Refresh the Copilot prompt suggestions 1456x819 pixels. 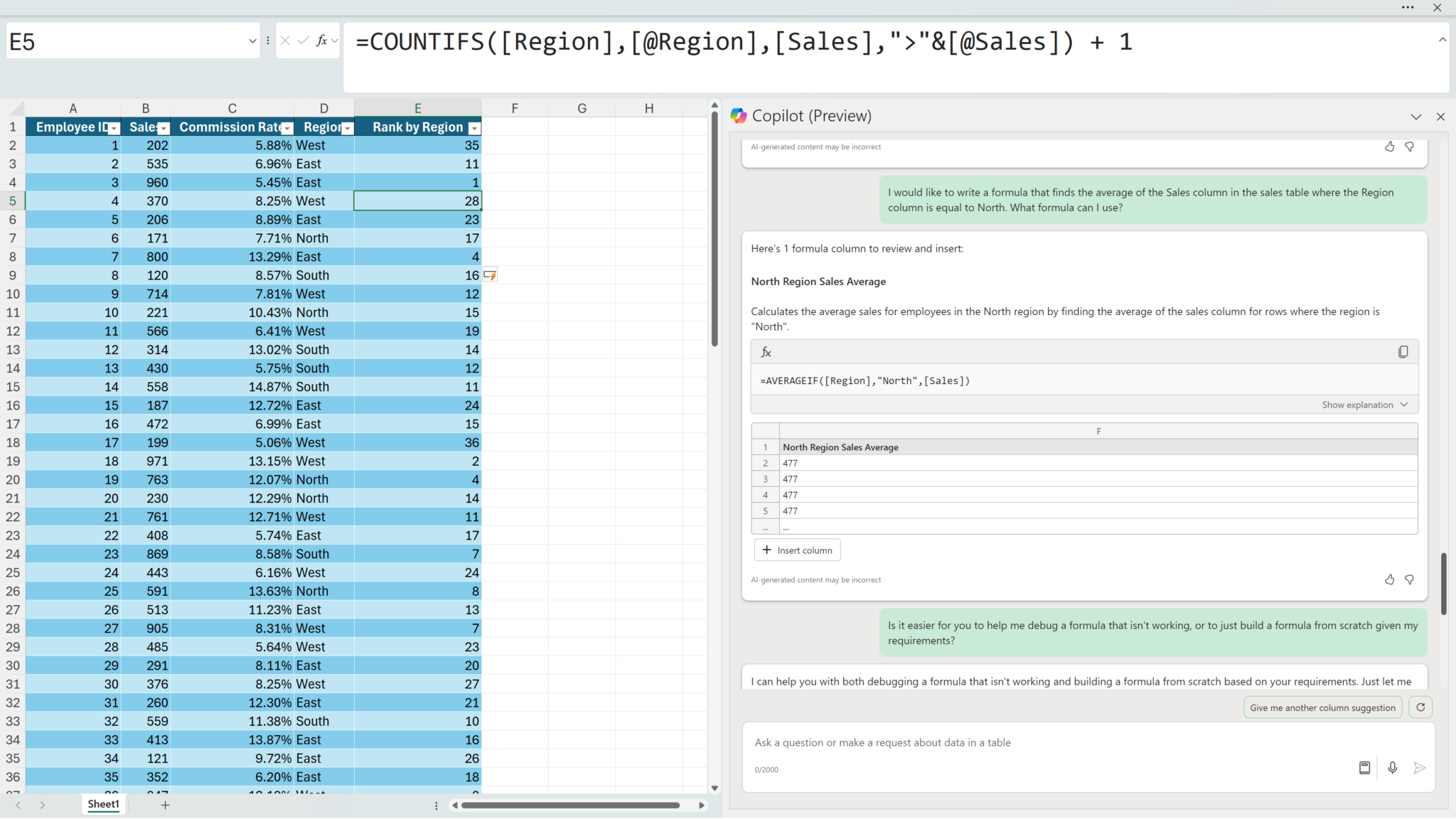coord(1420,707)
